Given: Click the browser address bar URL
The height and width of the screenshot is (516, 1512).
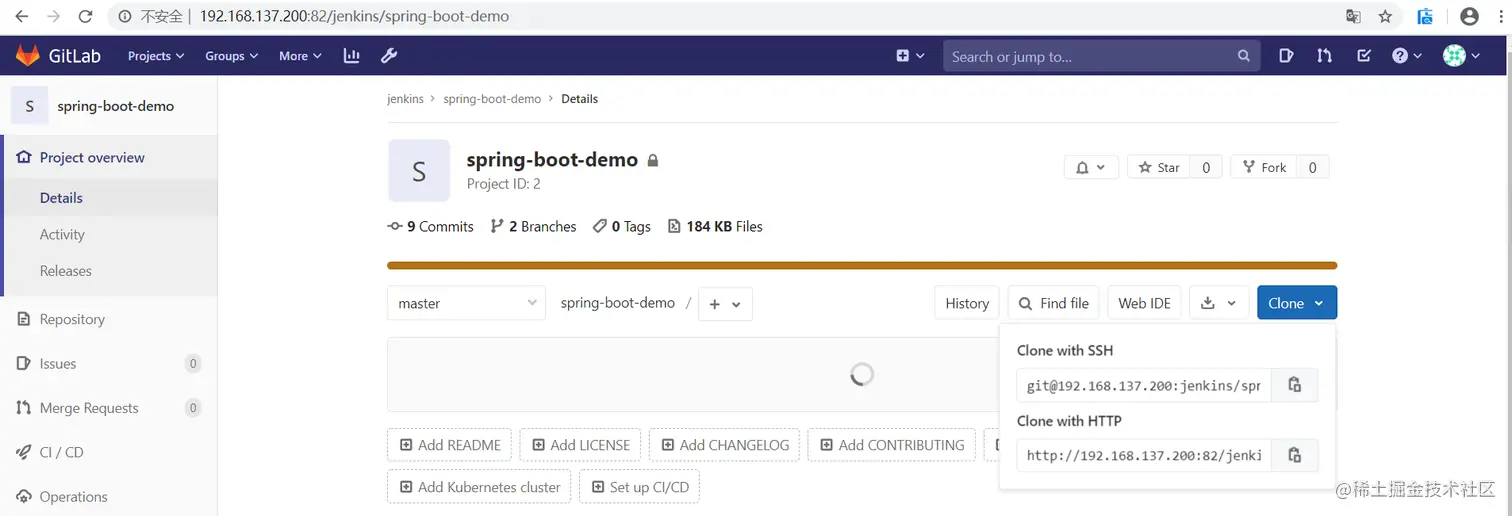Looking at the screenshot, I should (354, 16).
